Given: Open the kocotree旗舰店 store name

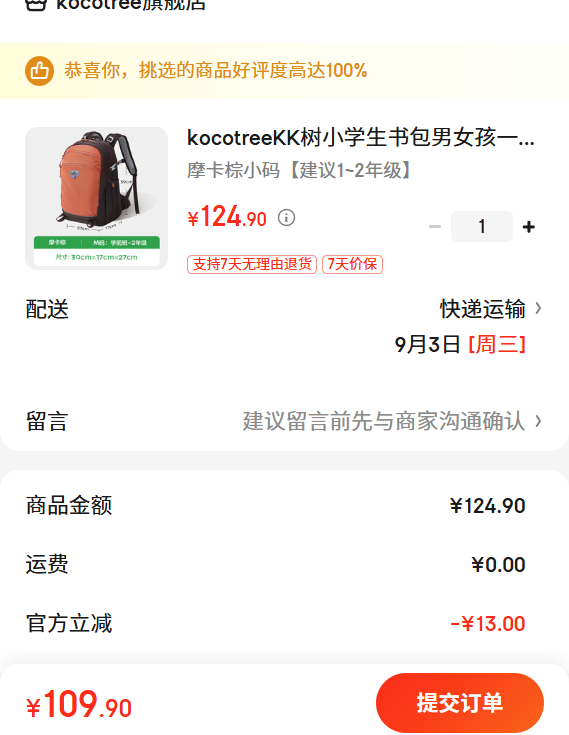Looking at the screenshot, I should [131, 5].
